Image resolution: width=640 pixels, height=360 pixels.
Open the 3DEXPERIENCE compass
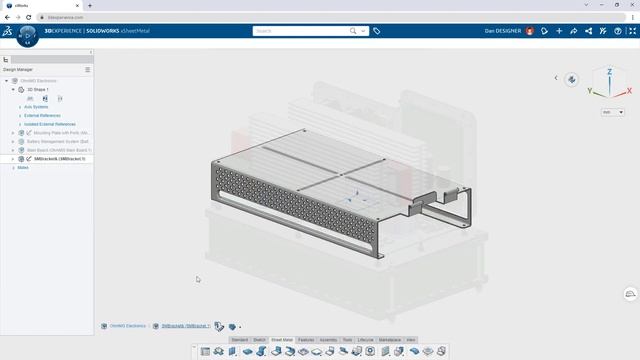point(27,36)
